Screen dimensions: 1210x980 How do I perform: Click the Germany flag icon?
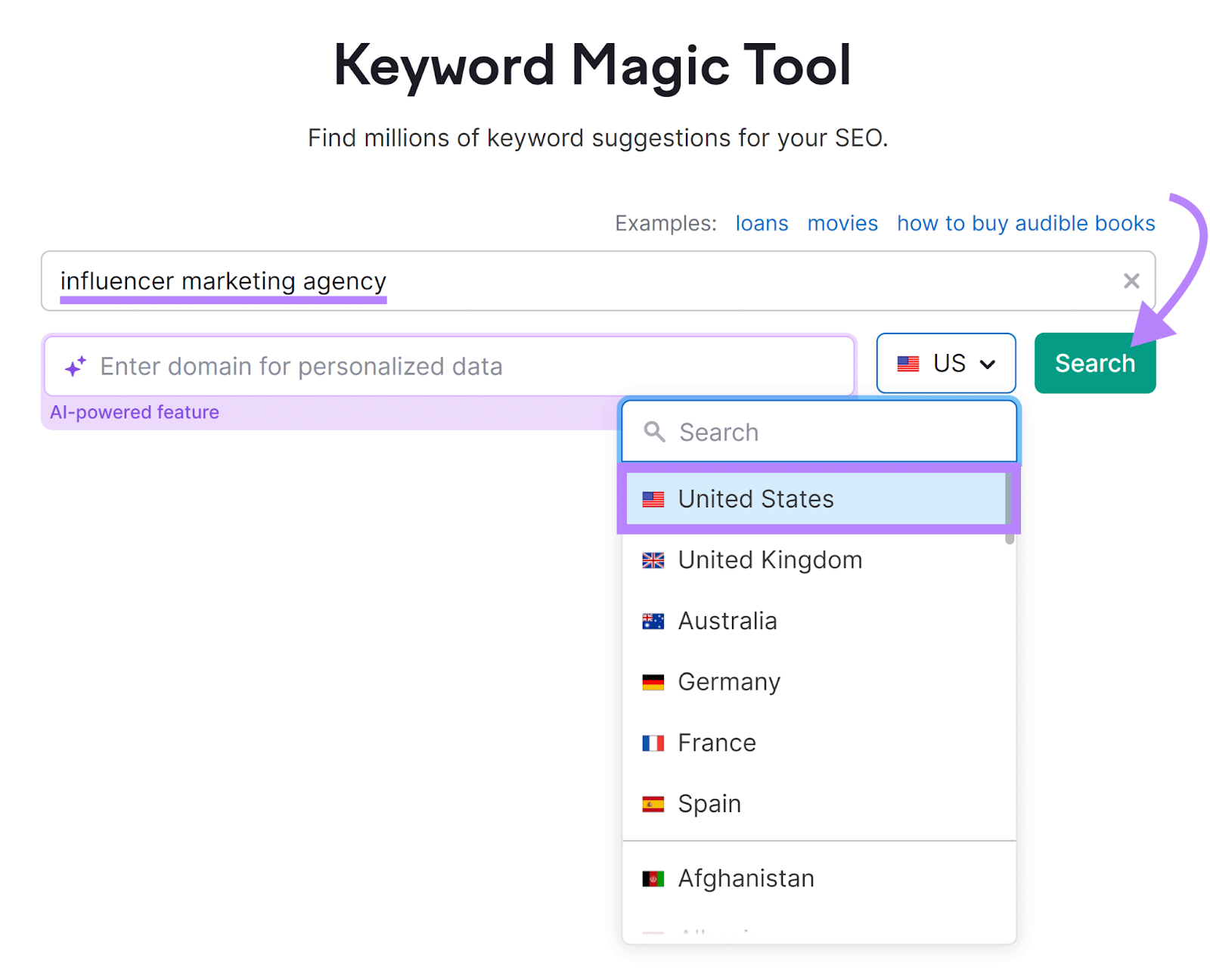(653, 682)
